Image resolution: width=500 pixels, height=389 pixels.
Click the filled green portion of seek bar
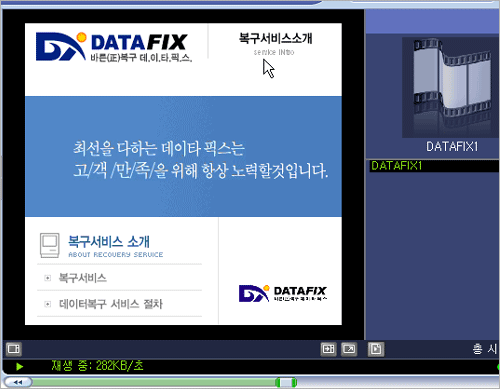point(153,382)
